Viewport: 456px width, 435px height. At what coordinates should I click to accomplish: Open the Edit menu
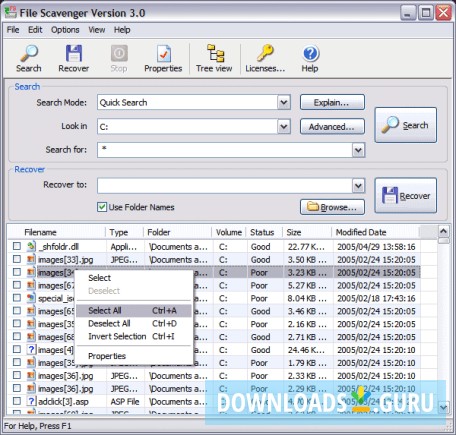coord(35,30)
